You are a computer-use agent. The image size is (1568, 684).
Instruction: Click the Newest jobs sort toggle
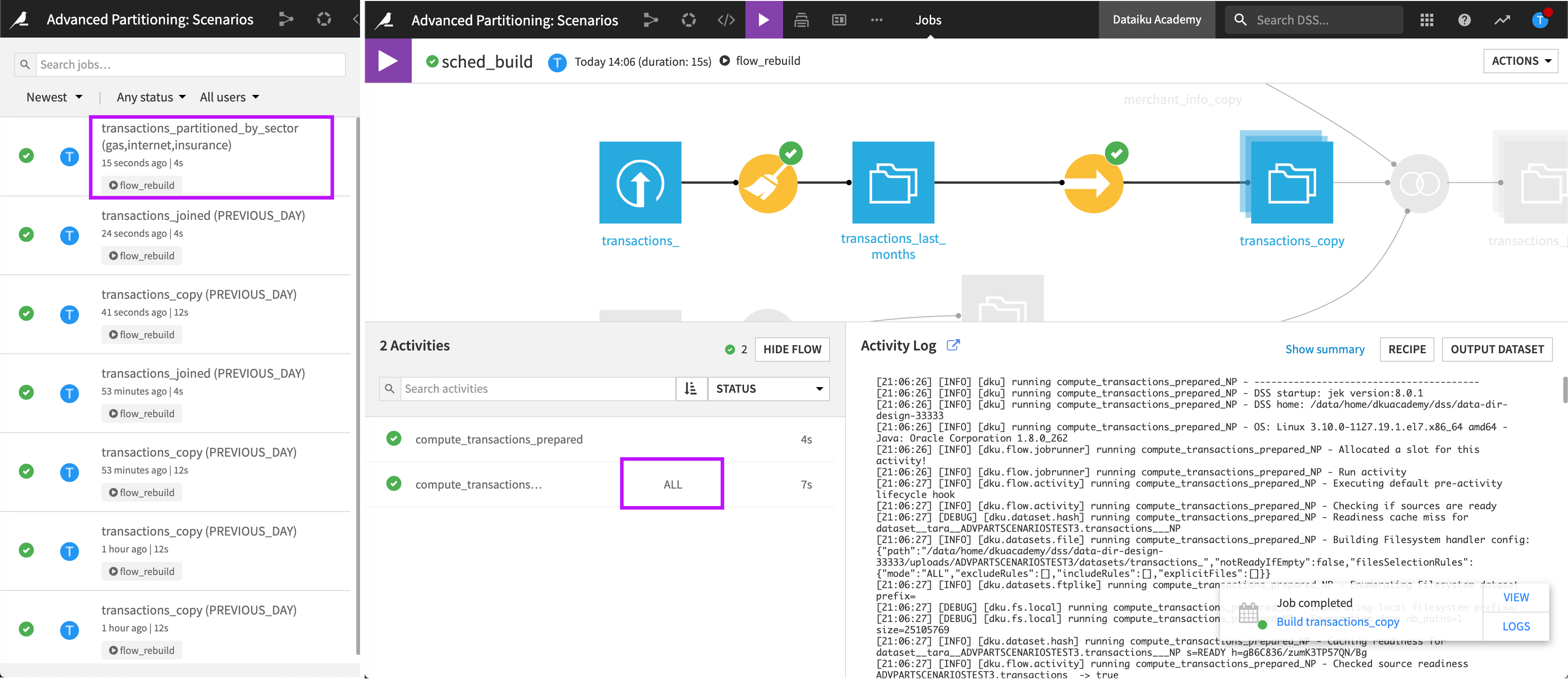coord(53,96)
